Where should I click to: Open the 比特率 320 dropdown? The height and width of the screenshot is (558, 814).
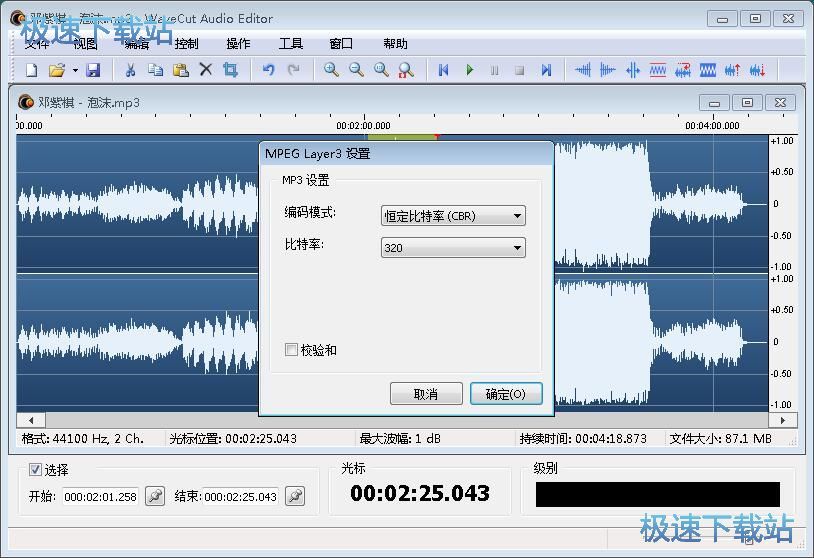[x=453, y=248]
